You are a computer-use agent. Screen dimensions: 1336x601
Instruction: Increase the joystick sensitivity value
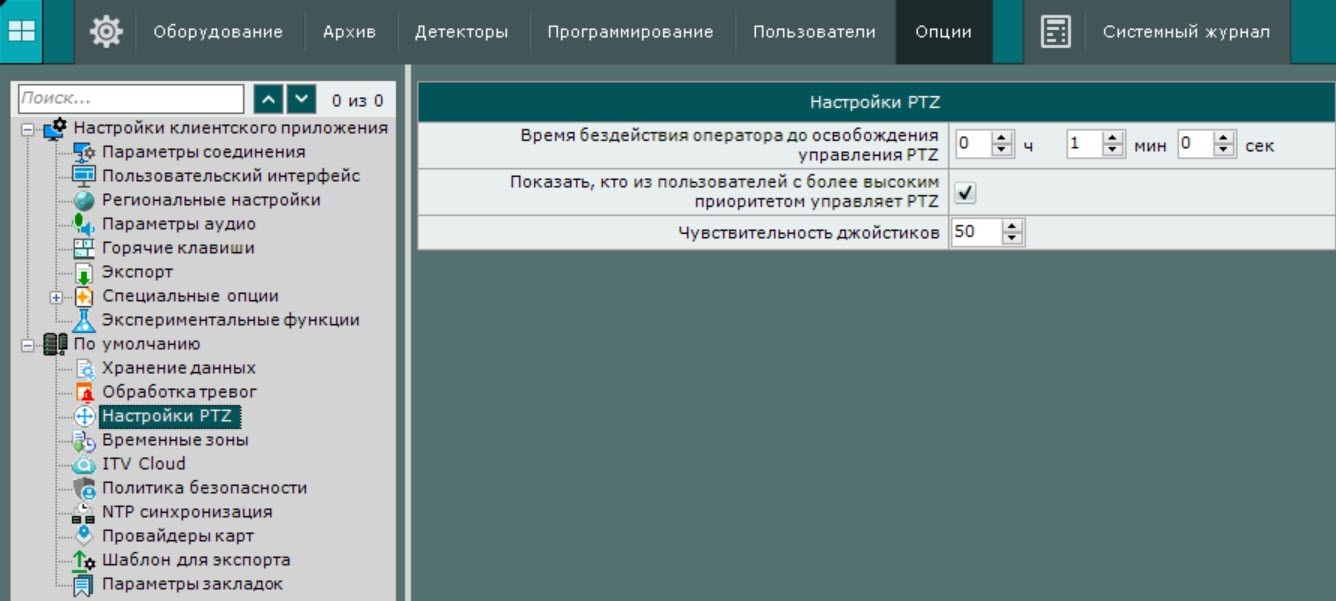(1013, 228)
